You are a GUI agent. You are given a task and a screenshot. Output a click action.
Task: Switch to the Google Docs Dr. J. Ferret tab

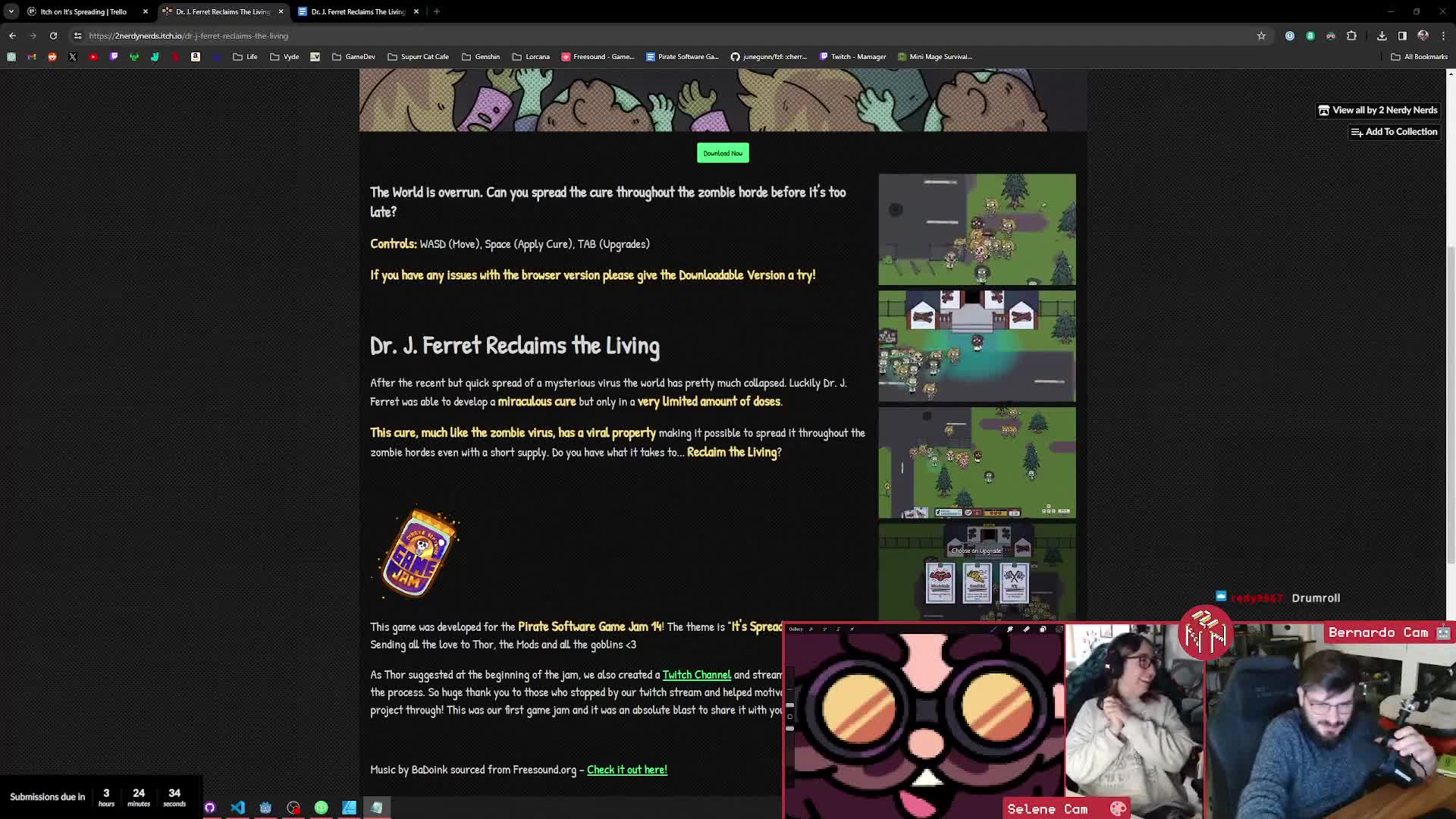pos(358,11)
